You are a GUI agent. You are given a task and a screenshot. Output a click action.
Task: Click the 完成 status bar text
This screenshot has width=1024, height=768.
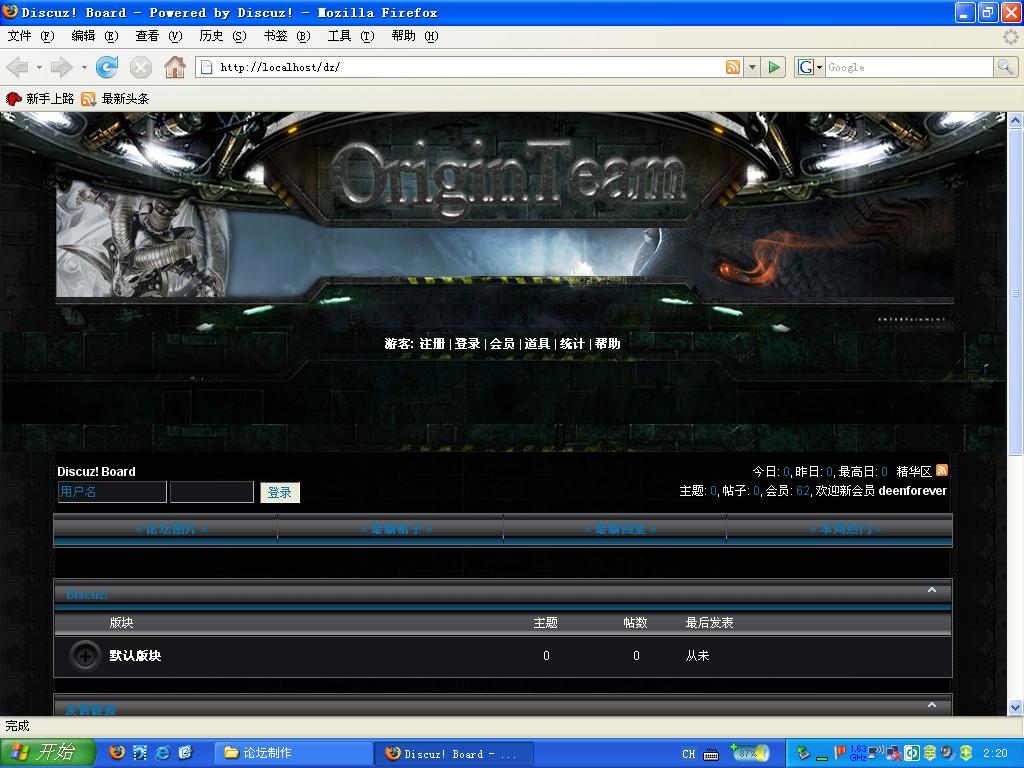[18, 726]
